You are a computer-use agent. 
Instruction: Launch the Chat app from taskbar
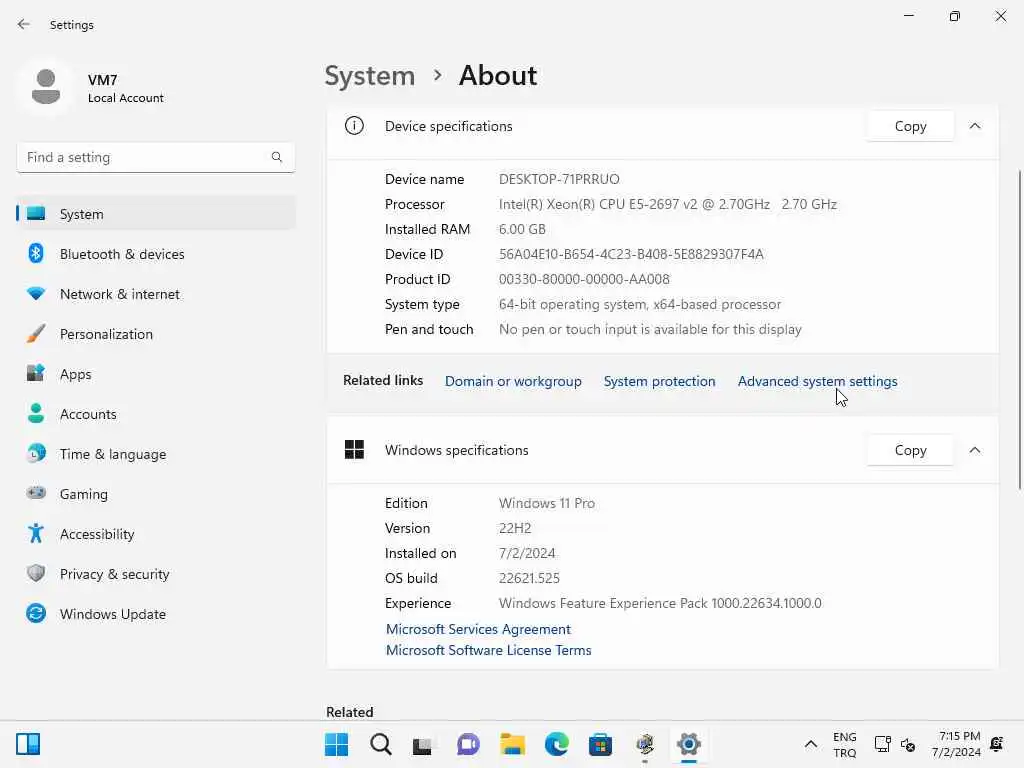click(x=468, y=744)
